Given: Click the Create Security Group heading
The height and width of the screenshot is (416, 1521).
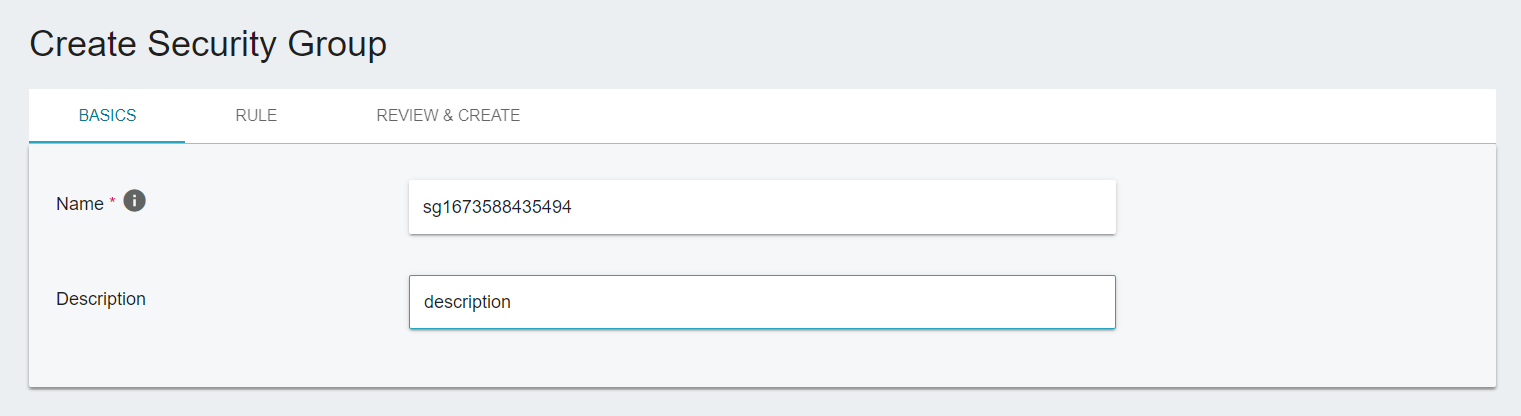Looking at the screenshot, I should coord(208,44).
